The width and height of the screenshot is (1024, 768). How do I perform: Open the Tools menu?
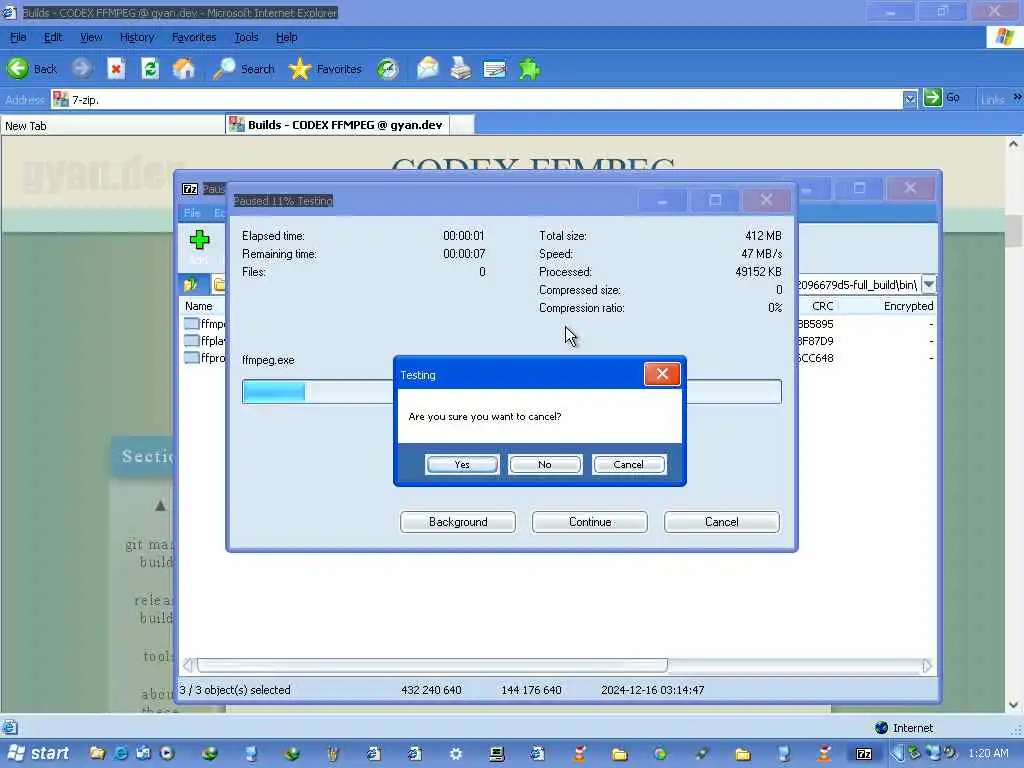click(x=246, y=37)
